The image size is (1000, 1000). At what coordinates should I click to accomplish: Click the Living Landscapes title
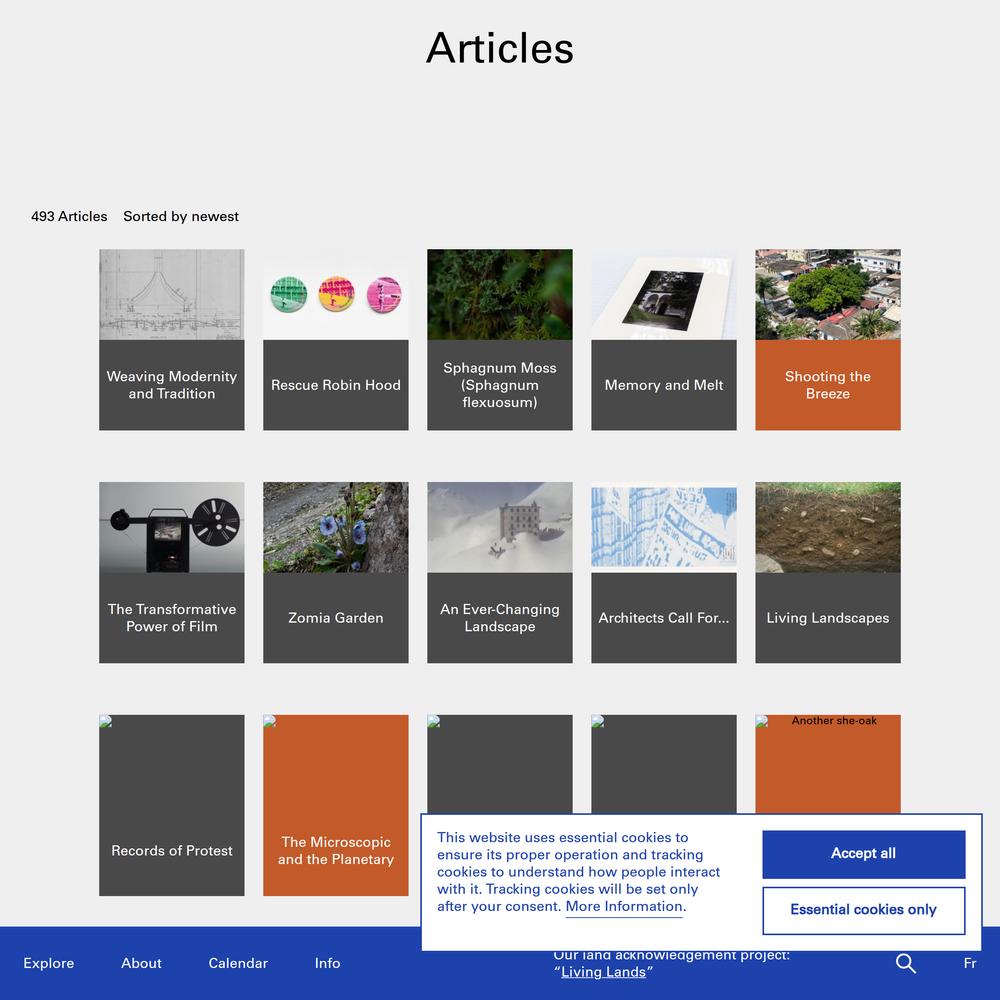click(828, 618)
